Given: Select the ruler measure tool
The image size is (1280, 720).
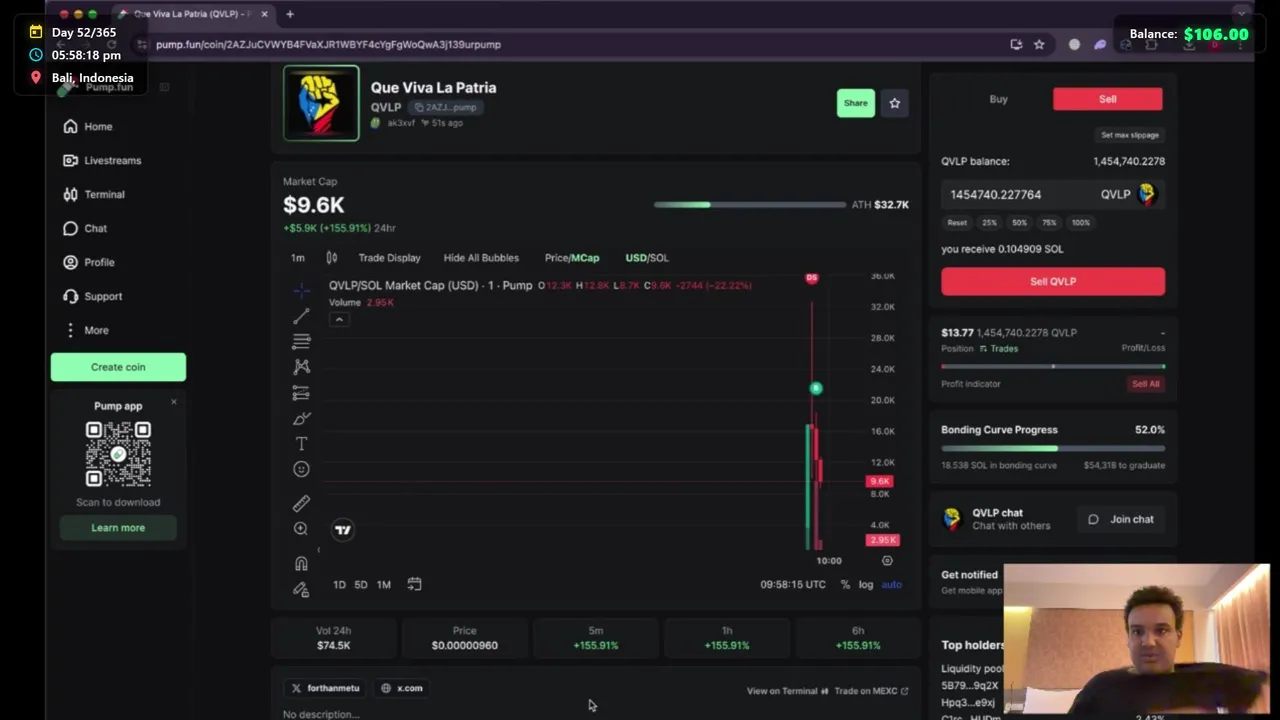Looking at the screenshot, I should 301,503.
